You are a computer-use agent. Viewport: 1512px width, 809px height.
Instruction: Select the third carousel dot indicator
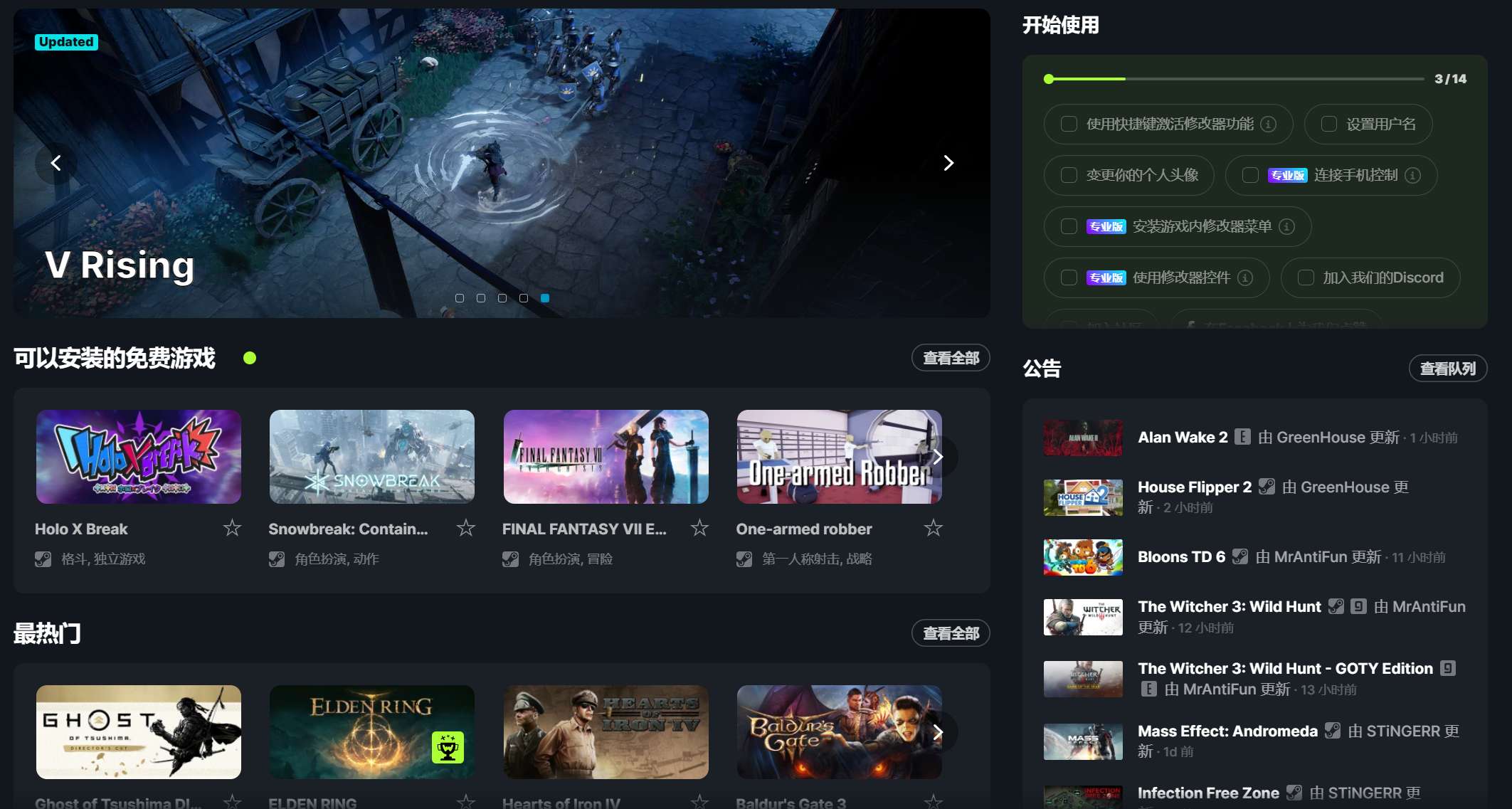pyautogui.click(x=502, y=298)
